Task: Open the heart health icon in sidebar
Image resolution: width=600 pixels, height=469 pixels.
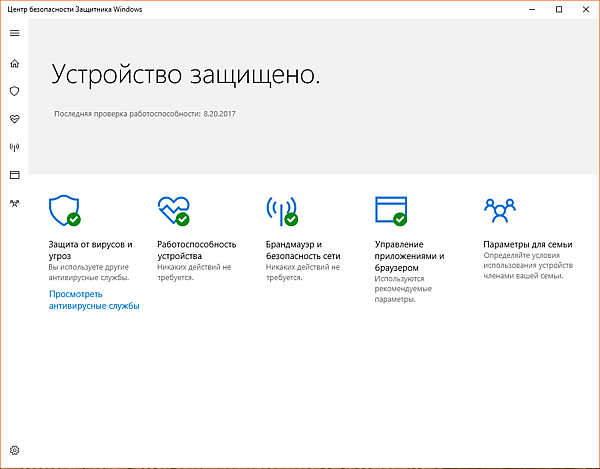Action: [x=14, y=119]
